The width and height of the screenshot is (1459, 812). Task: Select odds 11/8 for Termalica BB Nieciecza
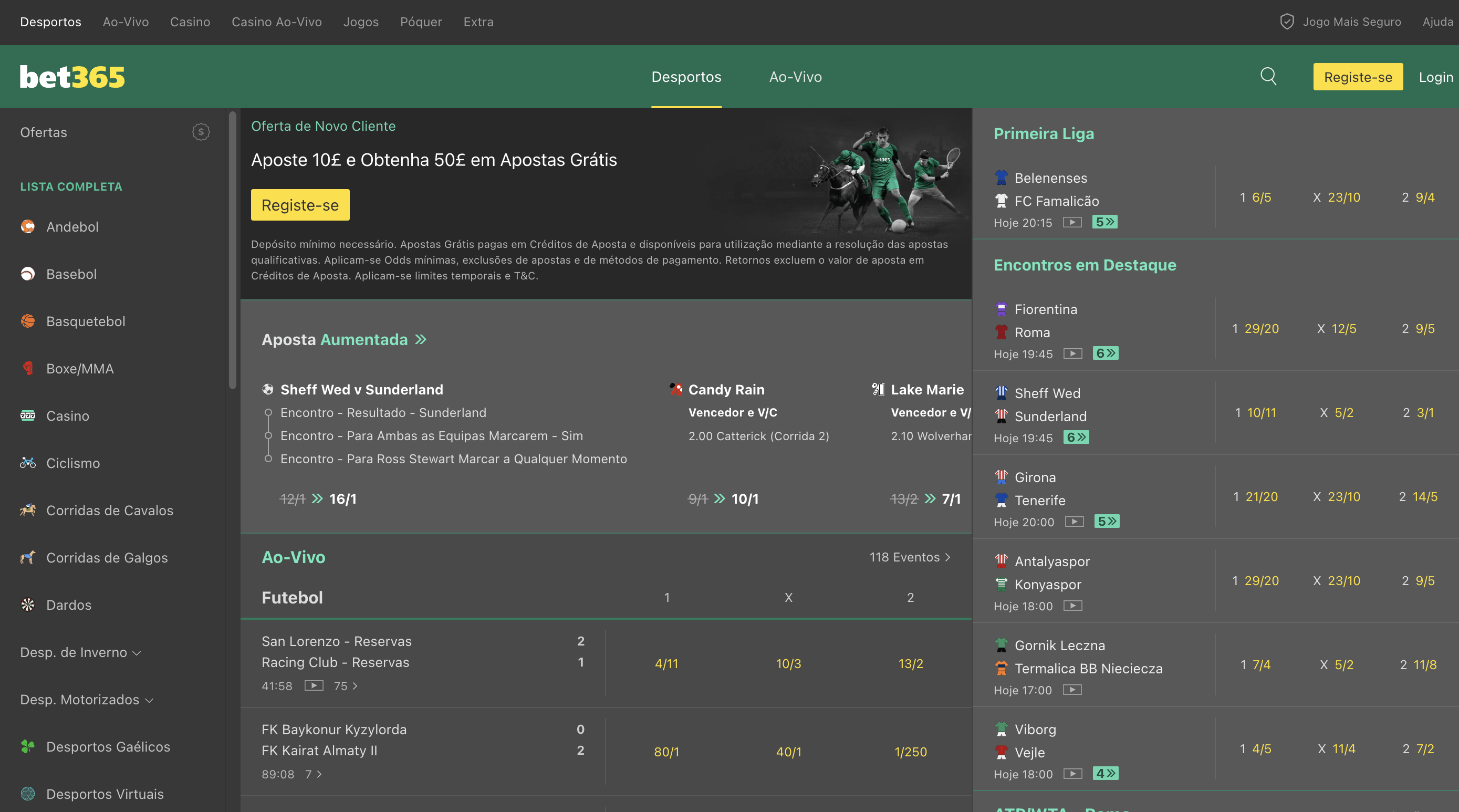coord(1425,664)
